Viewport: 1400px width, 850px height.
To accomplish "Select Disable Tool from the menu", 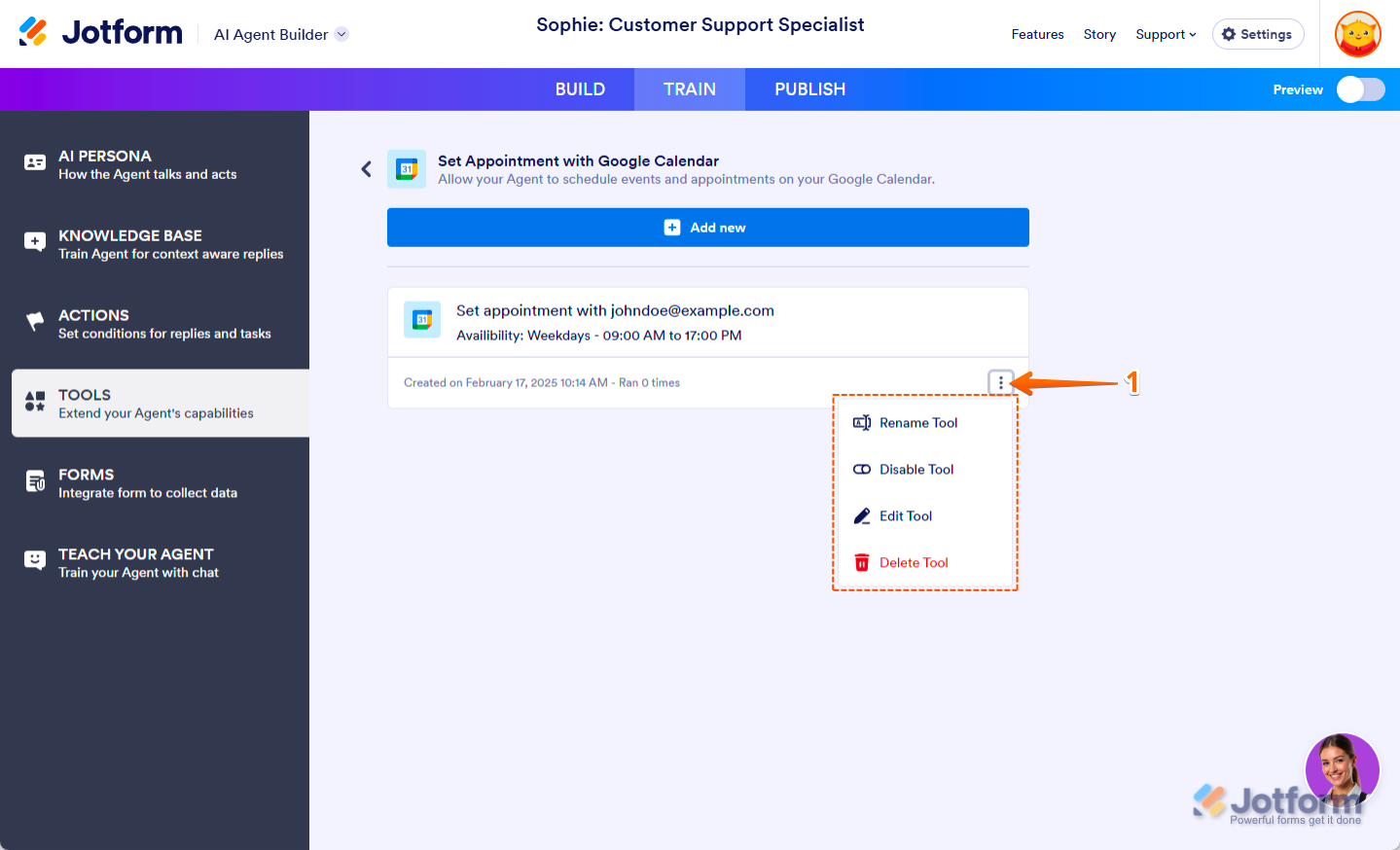I will point(916,470).
